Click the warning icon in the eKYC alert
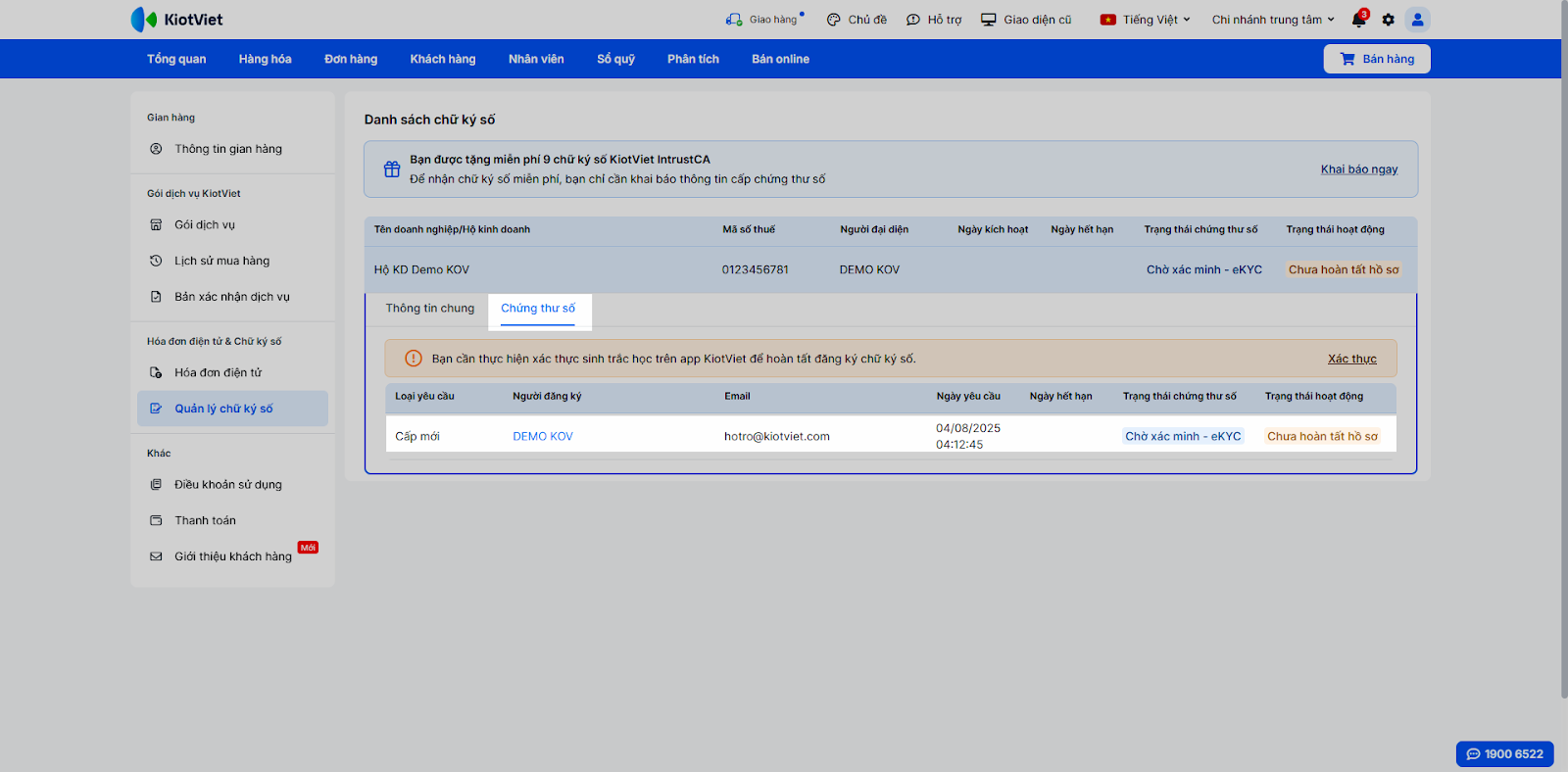Image resolution: width=1568 pixels, height=772 pixels. [414, 359]
